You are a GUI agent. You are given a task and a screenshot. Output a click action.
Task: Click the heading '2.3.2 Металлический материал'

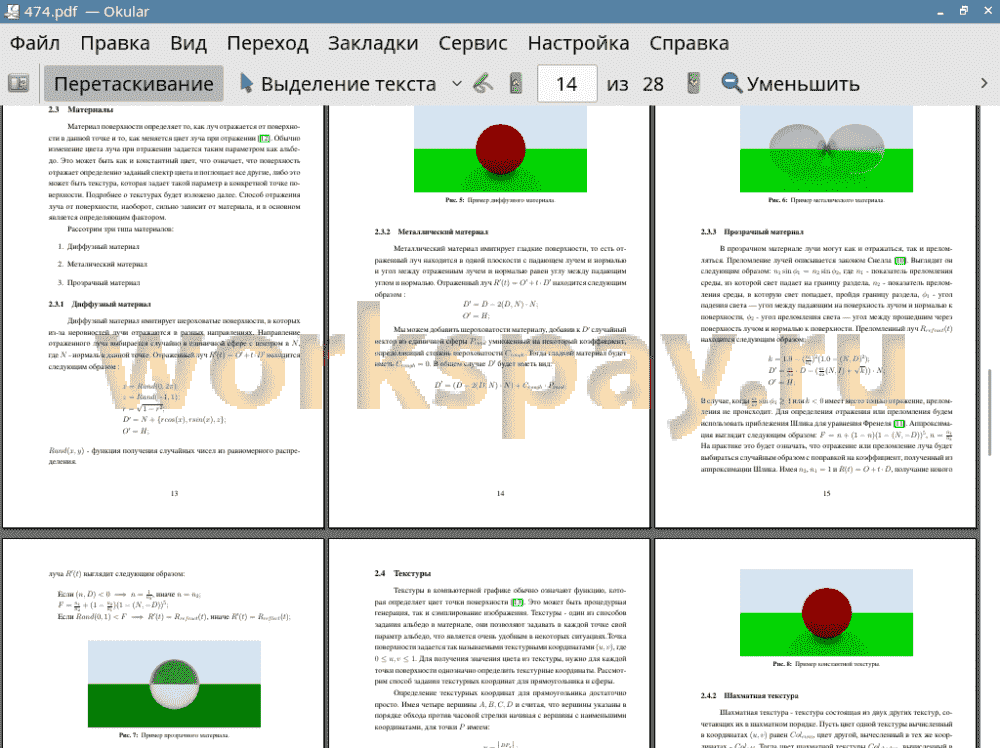tap(431, 231)
